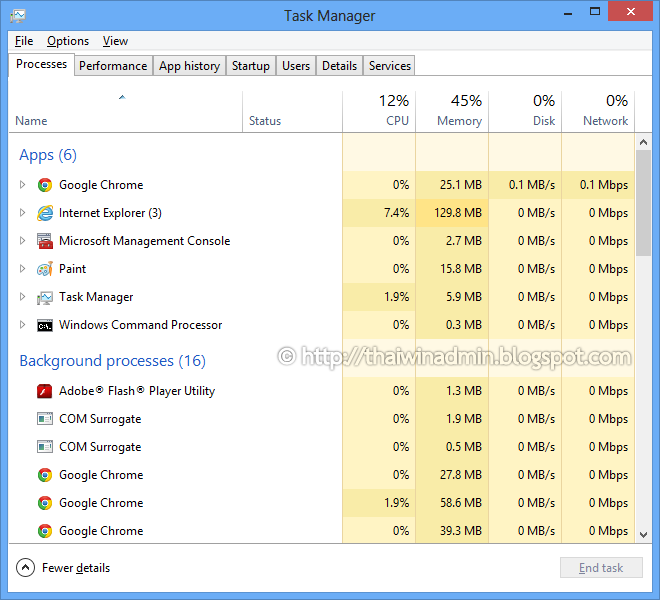Click the scrollbar down arrow
This screenshot has height=600, width=660.
[x=643, y=535]
